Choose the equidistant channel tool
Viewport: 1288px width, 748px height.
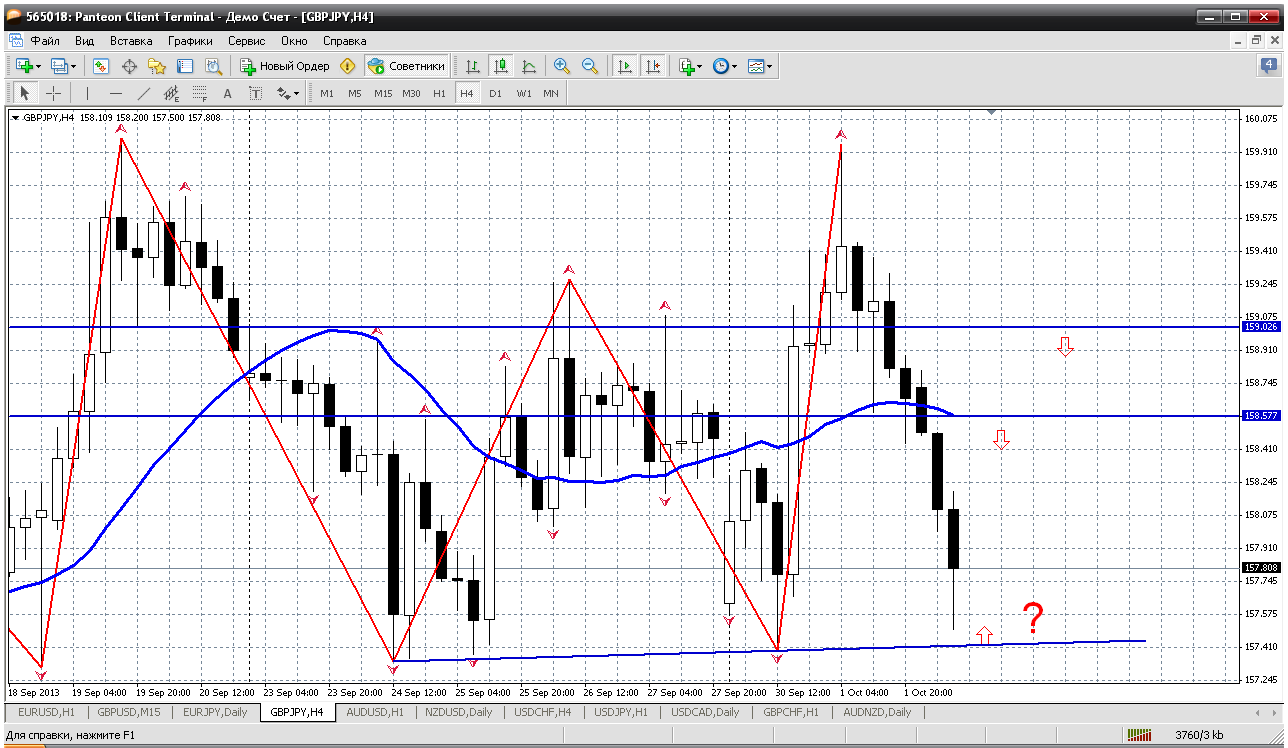tap(171, 93)
